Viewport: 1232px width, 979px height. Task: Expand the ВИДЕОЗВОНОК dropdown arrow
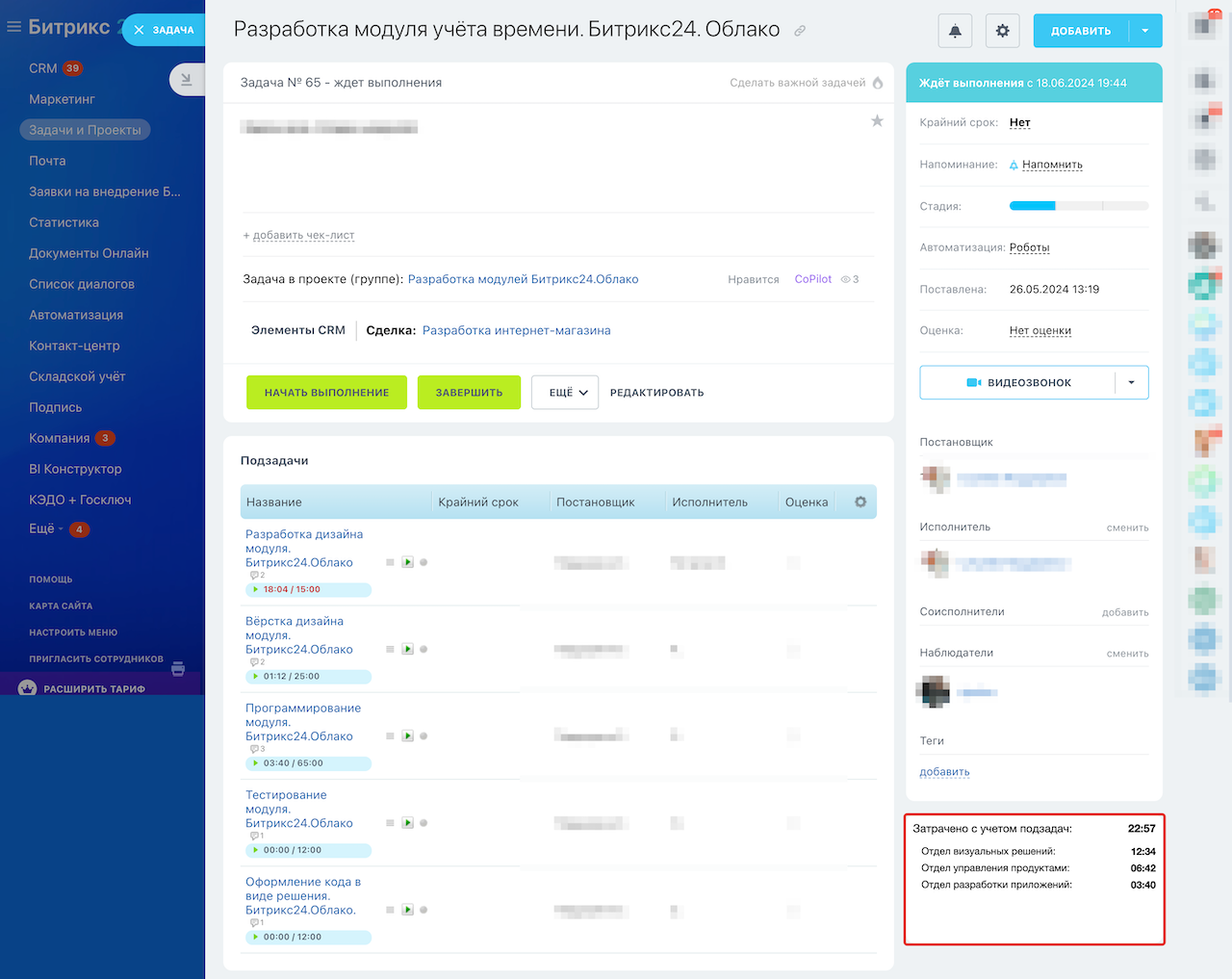1132,382
